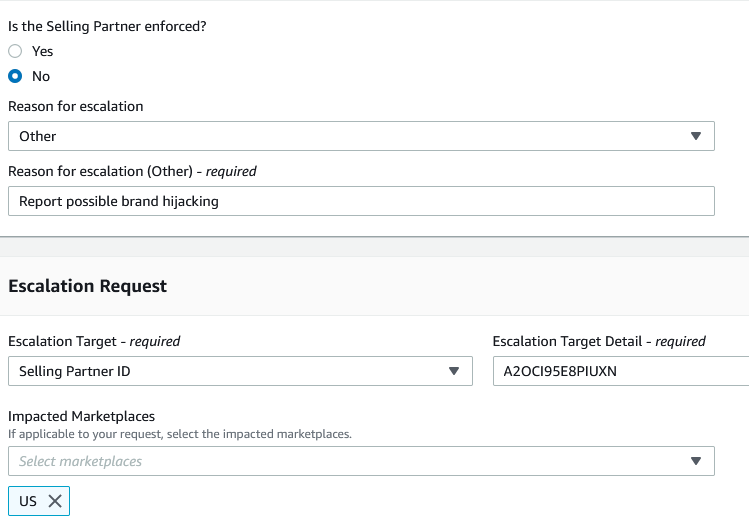
Task: Click the arrow icon in Select marketplaces box
Action: tap(696, 461)
